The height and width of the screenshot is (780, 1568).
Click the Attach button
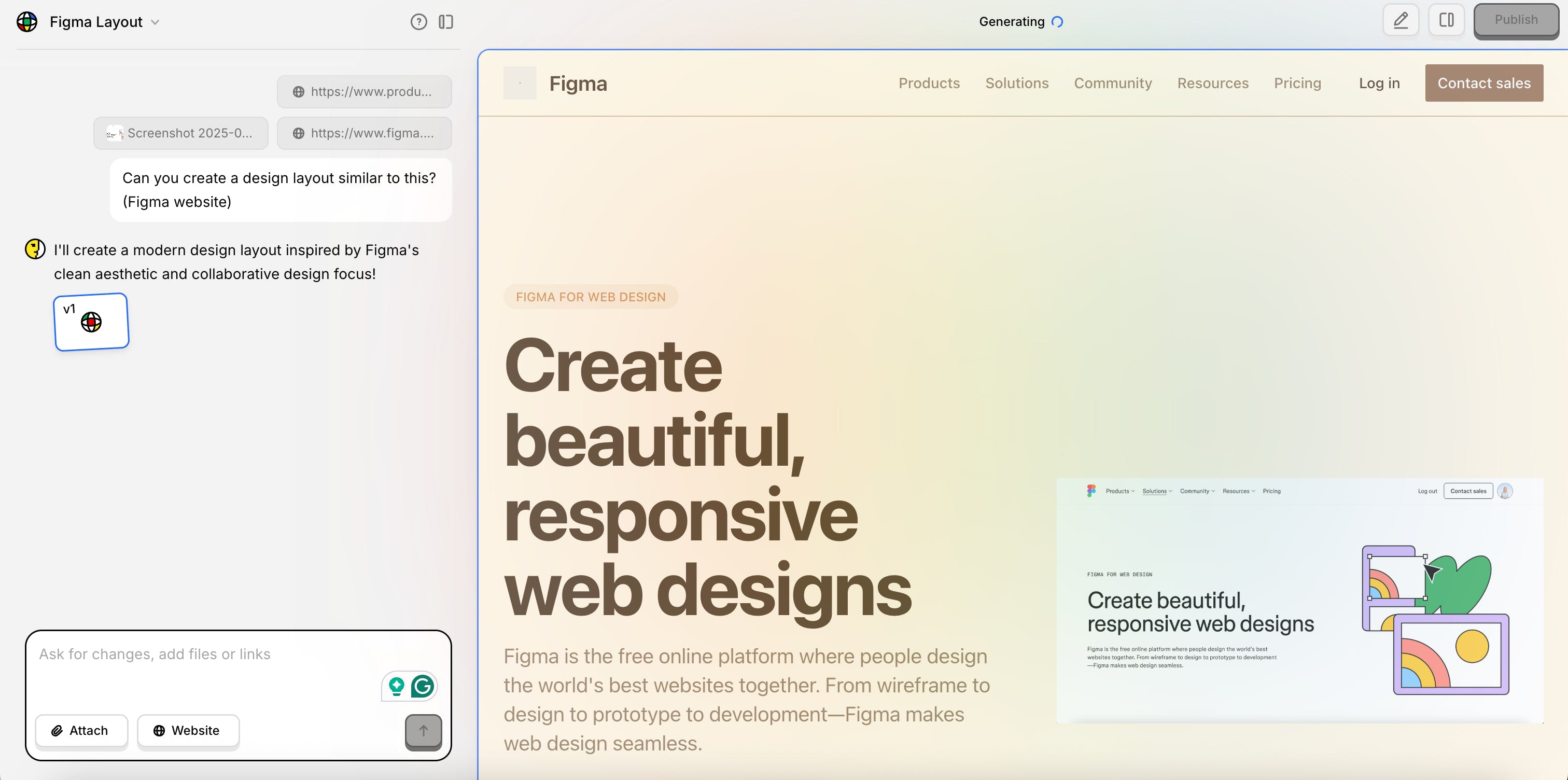(x=81, y=731)
